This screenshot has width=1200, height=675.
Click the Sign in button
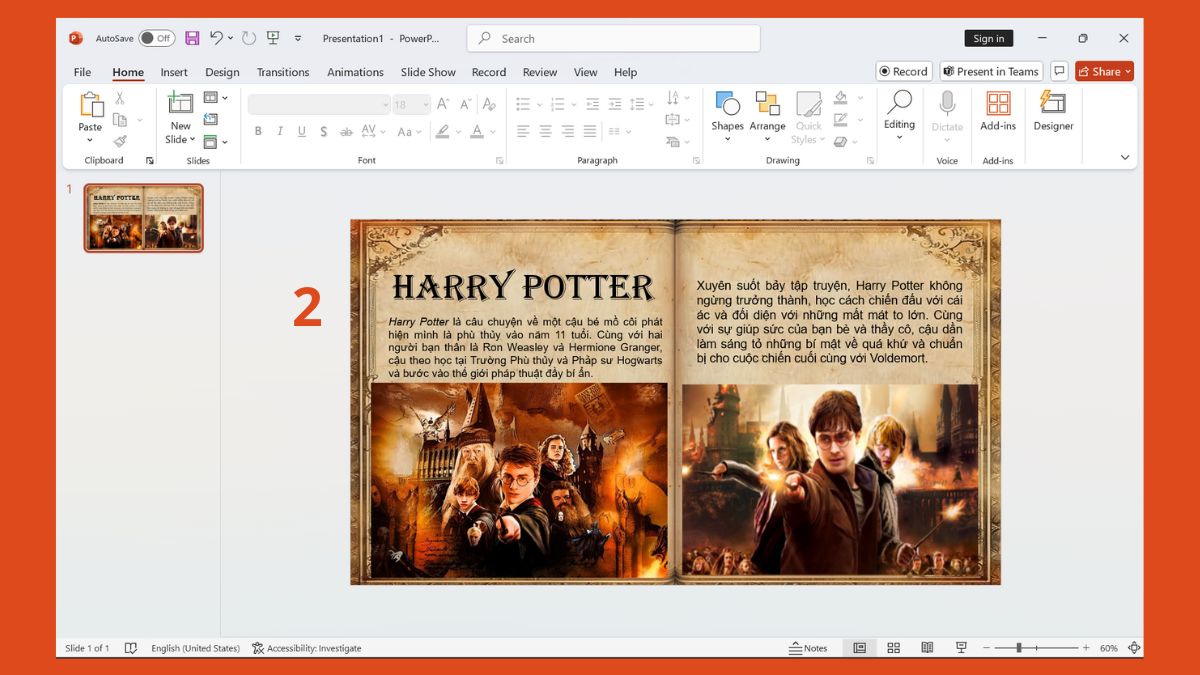click(x=988, y=37)
